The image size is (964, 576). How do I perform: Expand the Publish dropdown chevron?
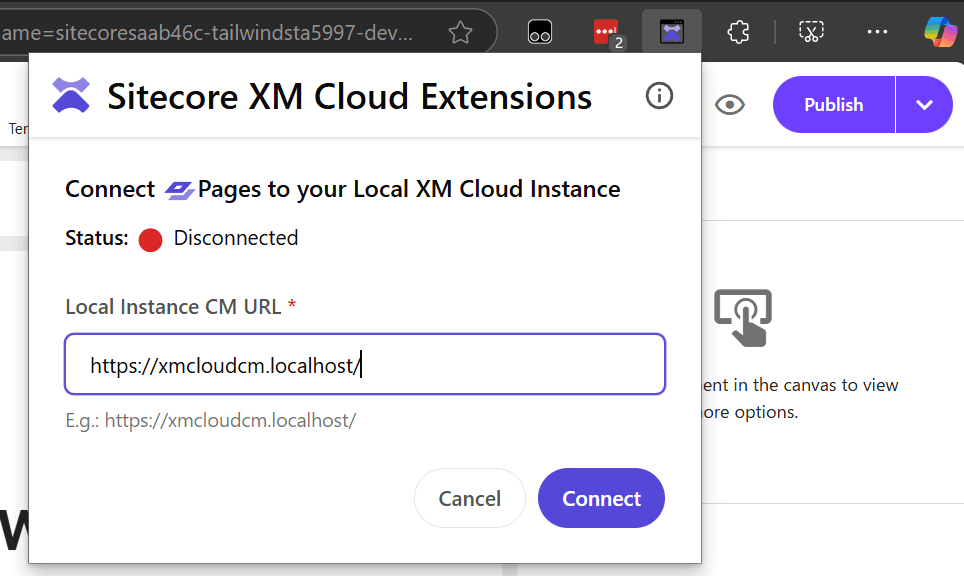(924, 105)
